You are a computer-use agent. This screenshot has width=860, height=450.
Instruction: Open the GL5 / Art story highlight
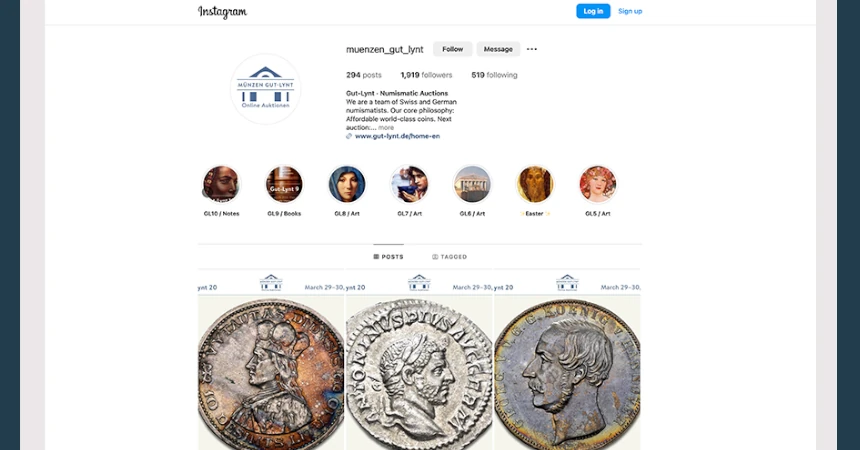598,184
